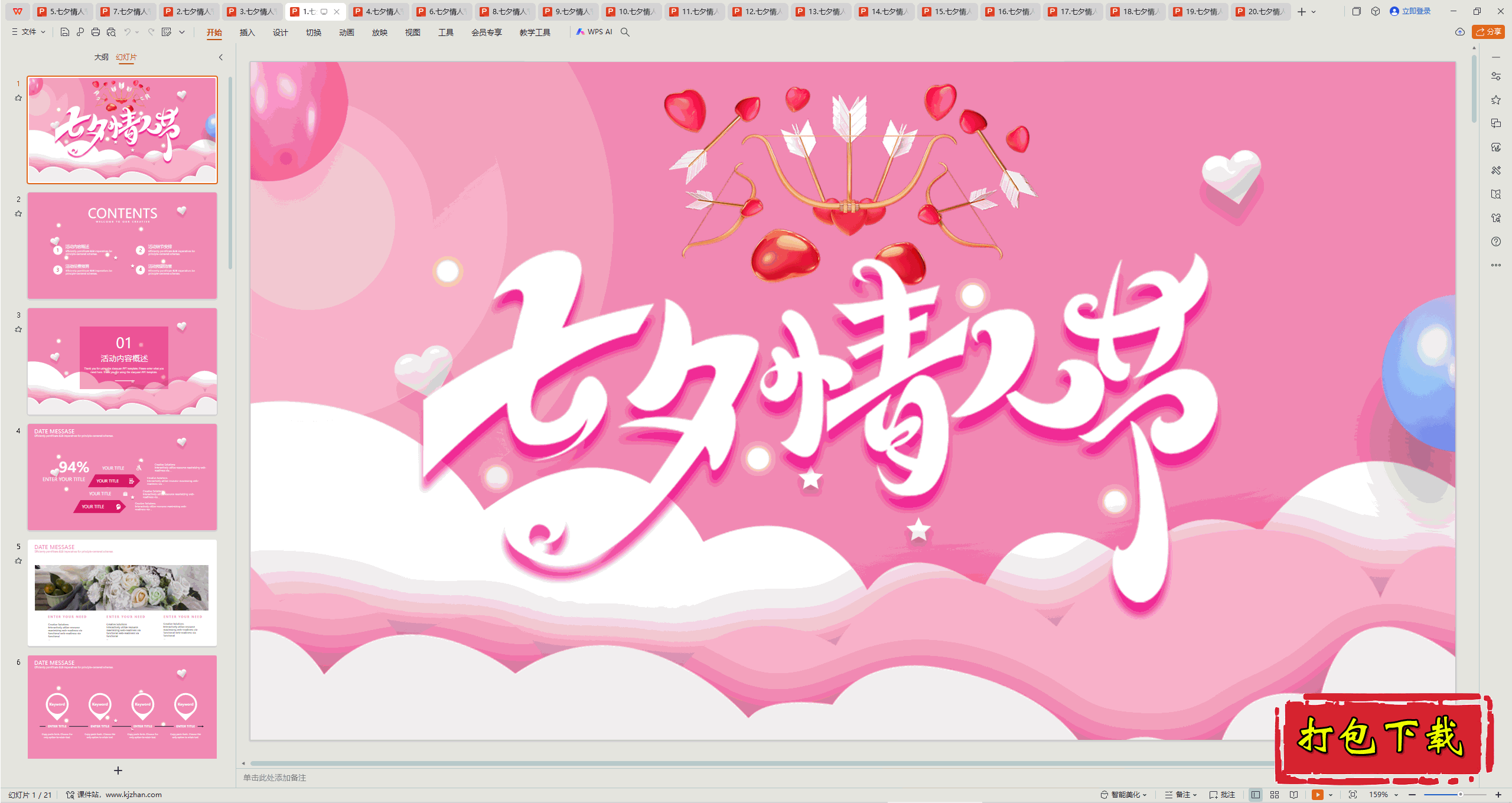Image resolution: width=1512 pixels, height=803 pixels.
Task: Add a new slide with plus button below thumbnails
Action: tap(118, 771)
